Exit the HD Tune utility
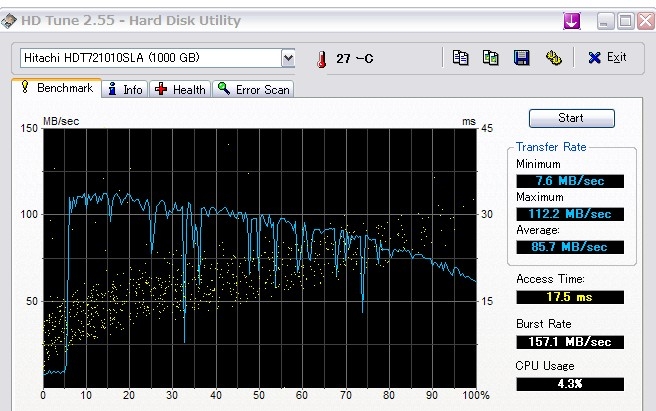 [x=607, y=57]
